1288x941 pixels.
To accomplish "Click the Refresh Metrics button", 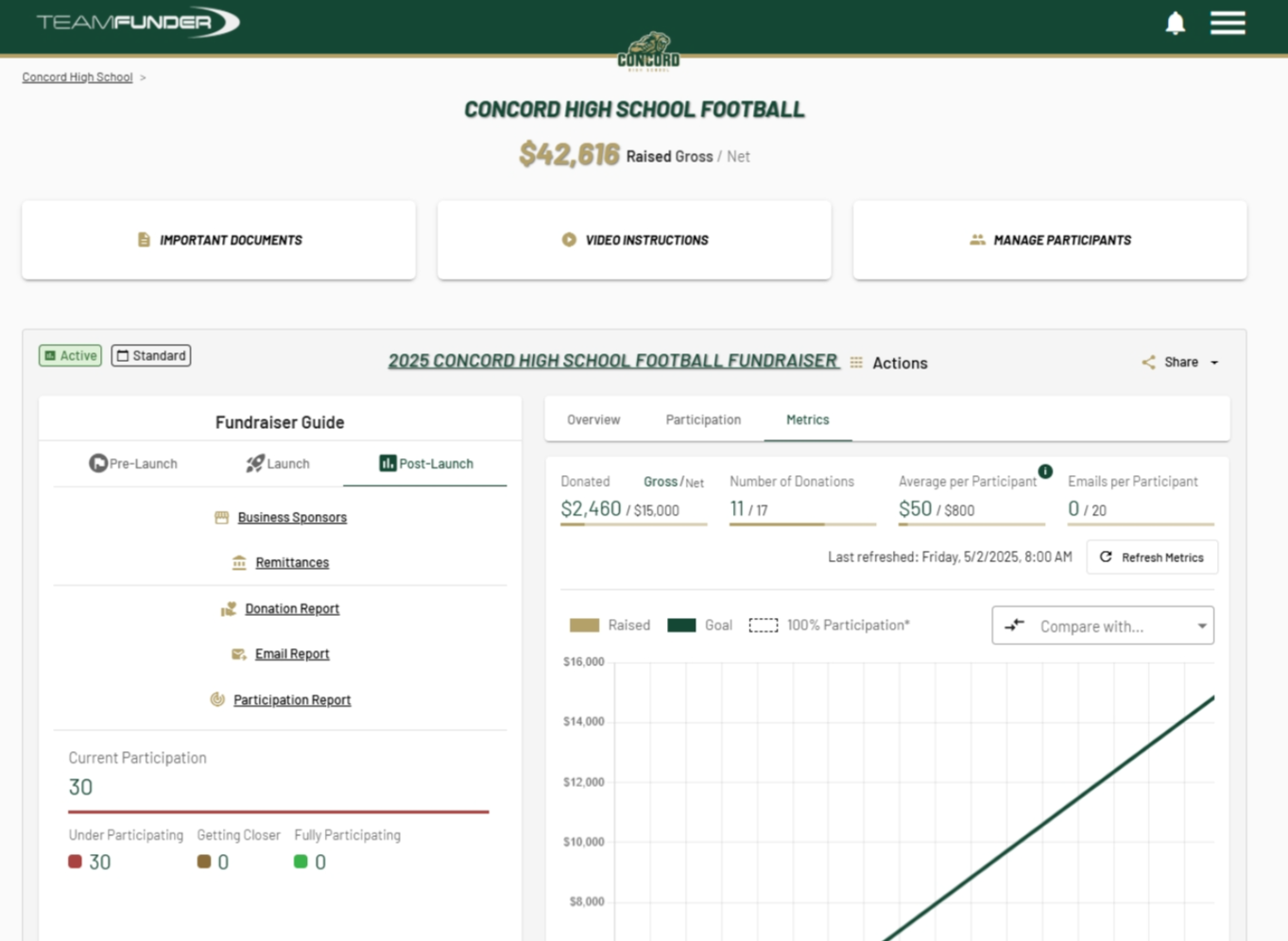I will [1152, 557].
